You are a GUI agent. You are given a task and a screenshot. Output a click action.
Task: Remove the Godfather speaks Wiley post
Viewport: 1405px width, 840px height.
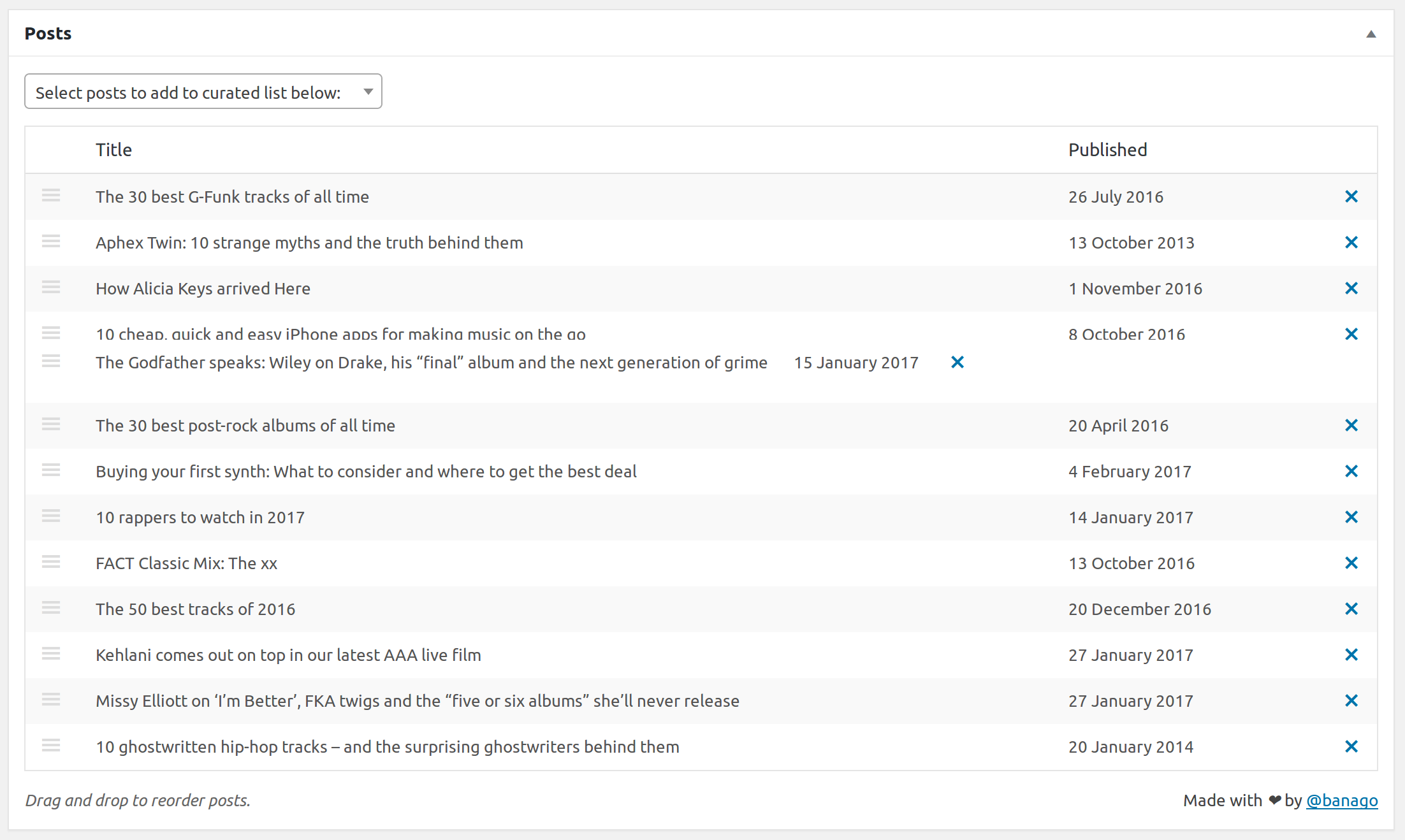(x=957, y=362)
